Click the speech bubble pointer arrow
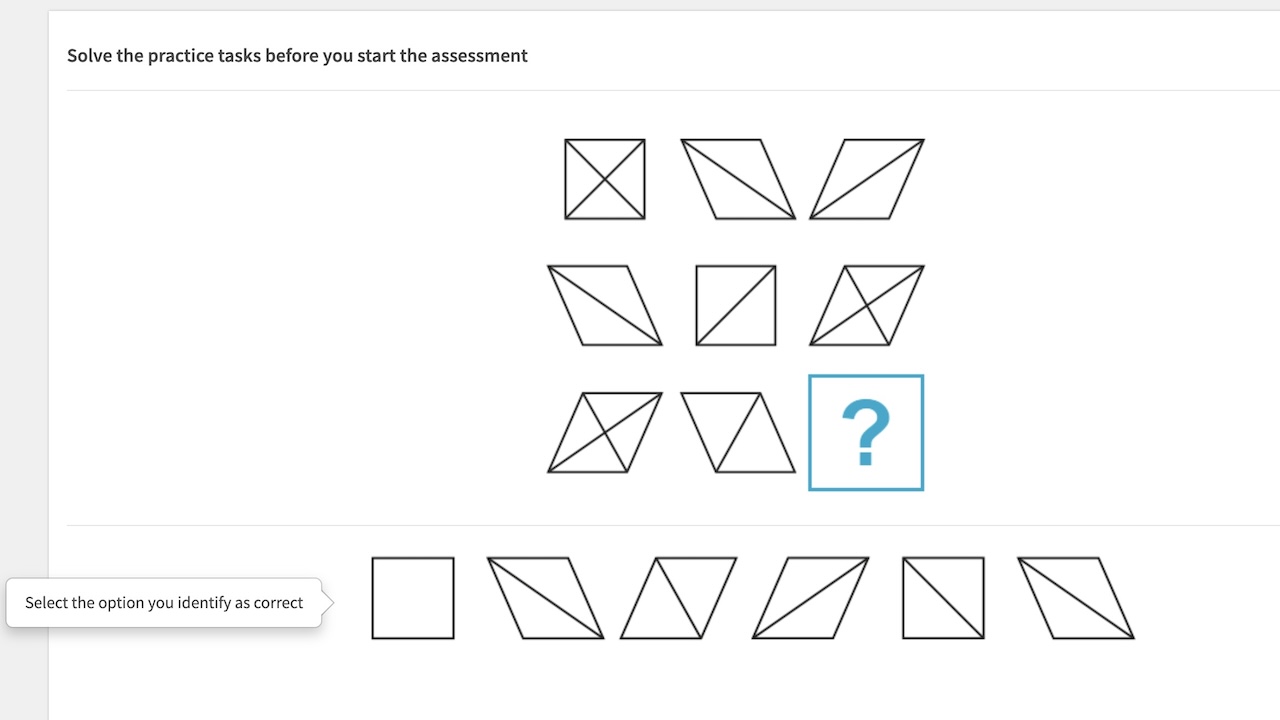The height and width of the screenshot is (720, 1280). click(327, 602)
